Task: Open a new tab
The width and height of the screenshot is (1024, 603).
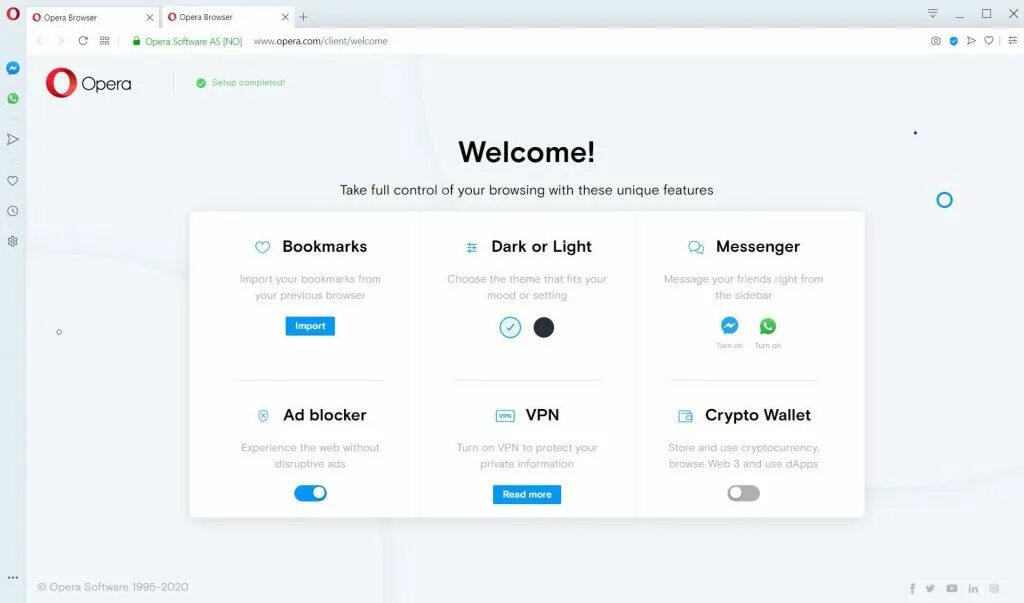Action: click(303, 17)
